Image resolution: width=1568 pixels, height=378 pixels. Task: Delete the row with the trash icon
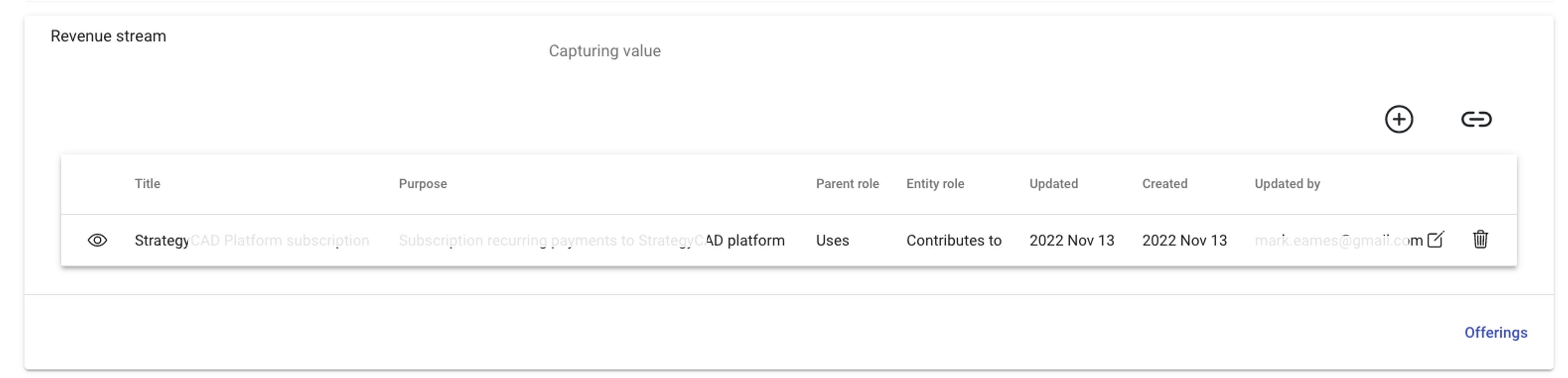[1480, 240]
